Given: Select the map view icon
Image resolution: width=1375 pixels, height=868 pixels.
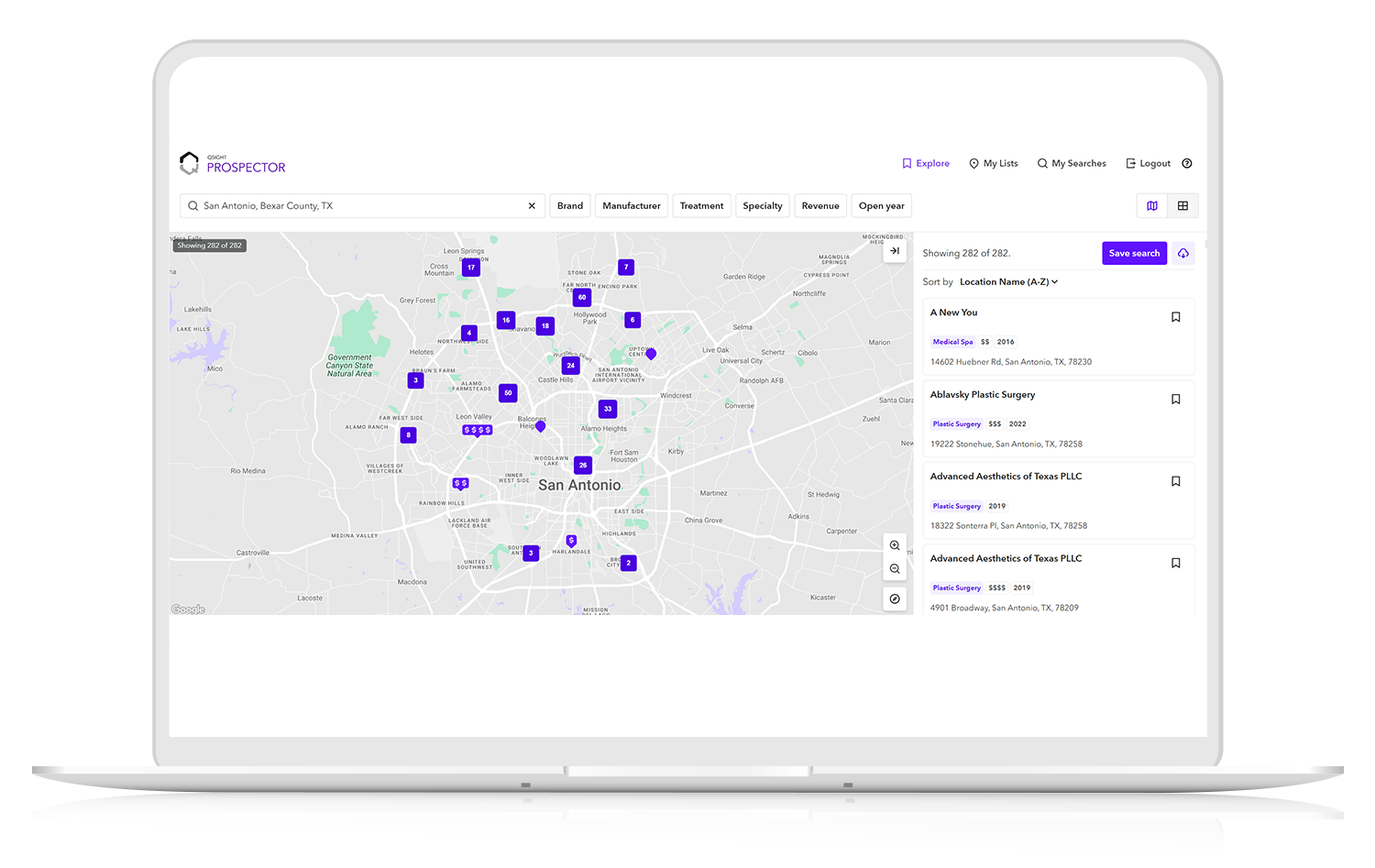Looking at the screenshot, I should [1152, 205].
